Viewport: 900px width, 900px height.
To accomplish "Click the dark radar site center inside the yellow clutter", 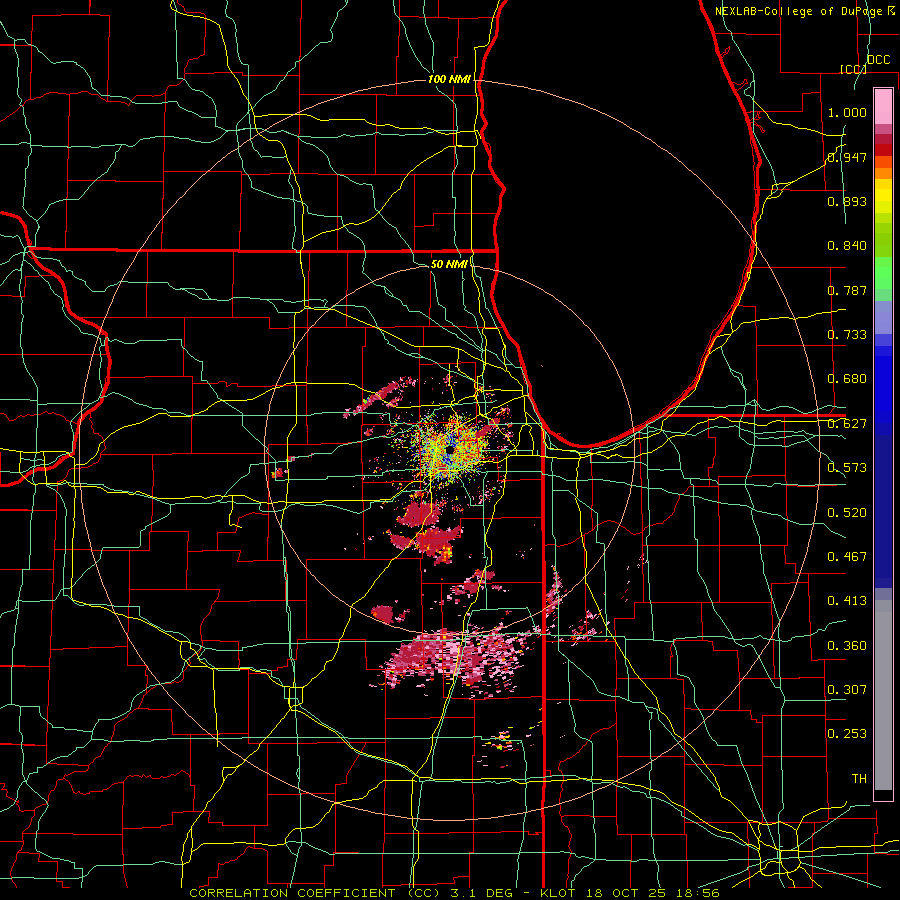I will 449,452.
